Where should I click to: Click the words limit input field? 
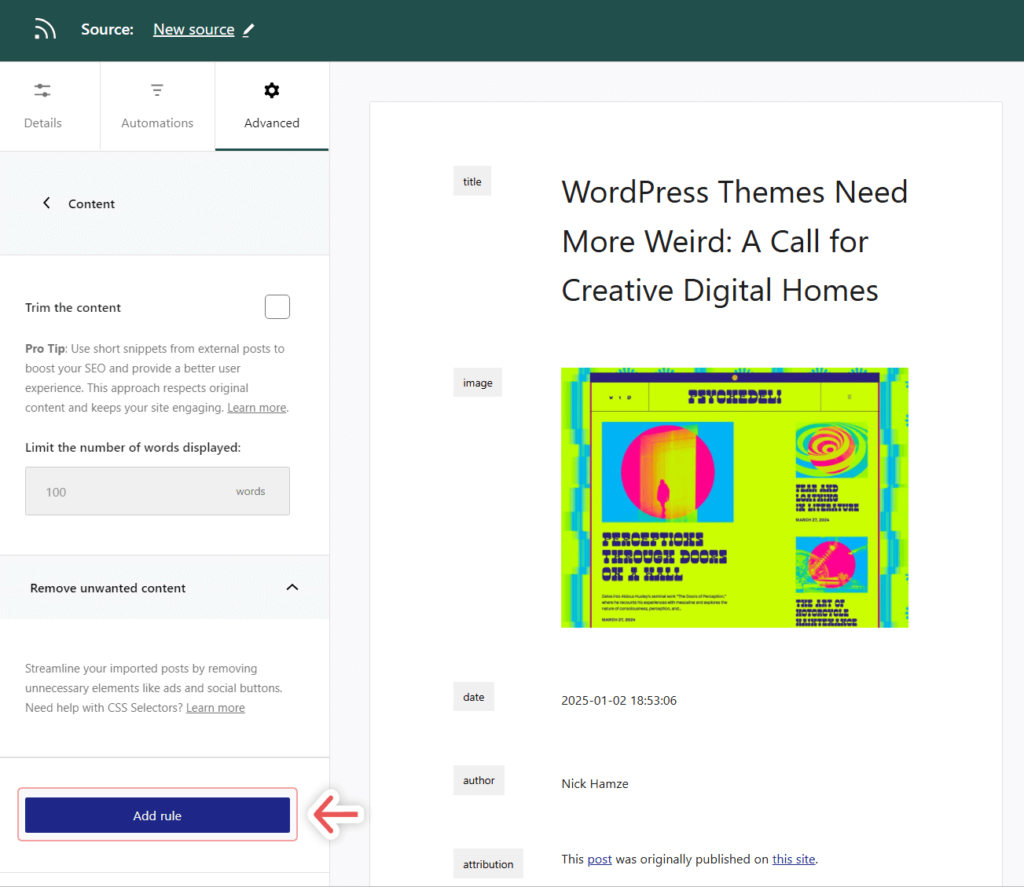[157, 491]
